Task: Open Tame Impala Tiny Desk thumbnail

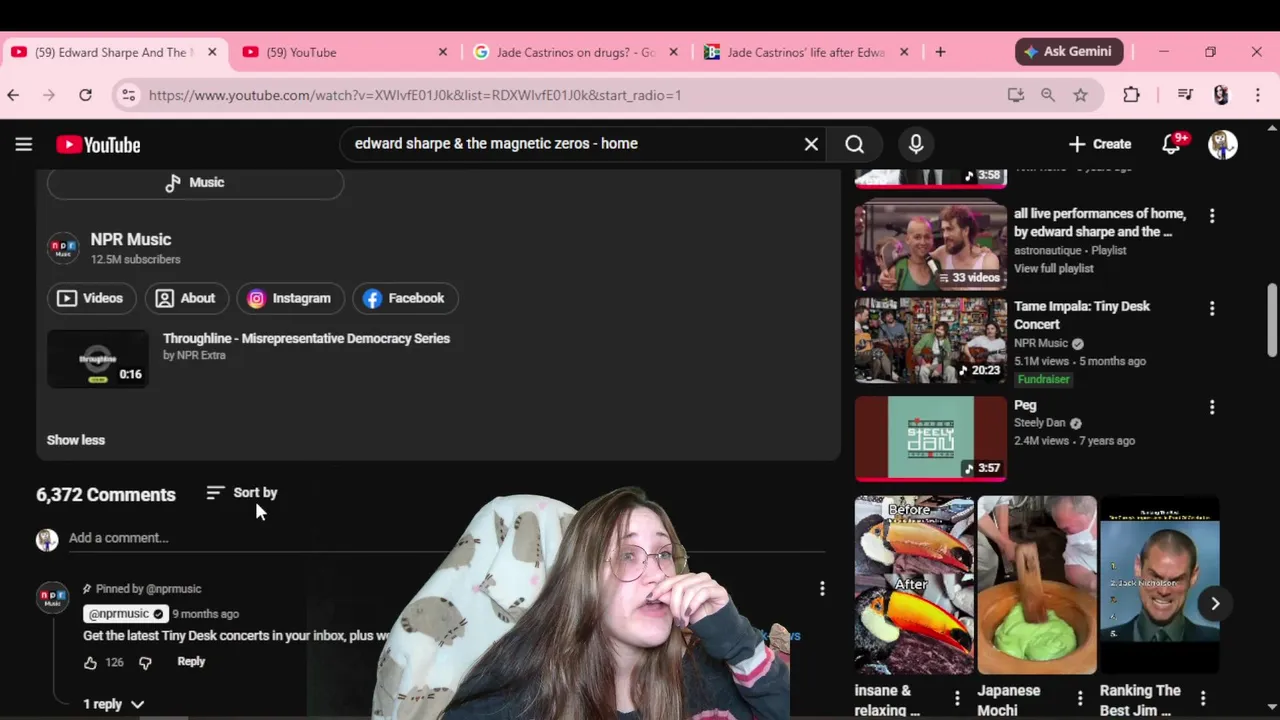Action: (930, 340)
